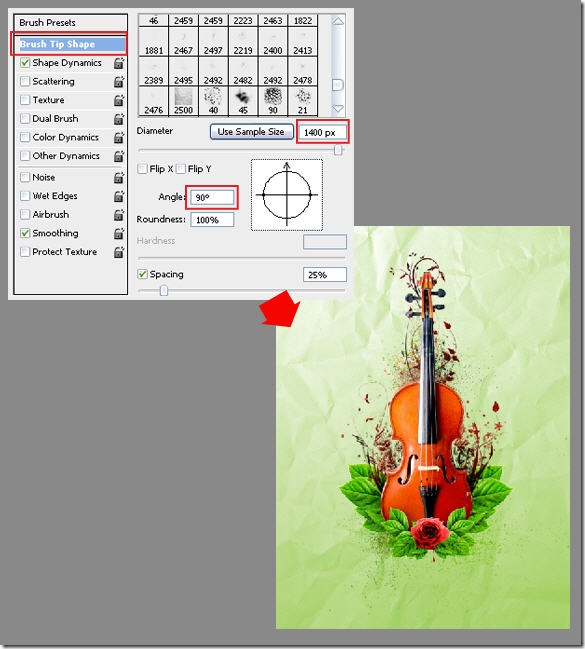Click the Angle input field
Viewport: 585px width, 649px height.
tap(212, 197)
